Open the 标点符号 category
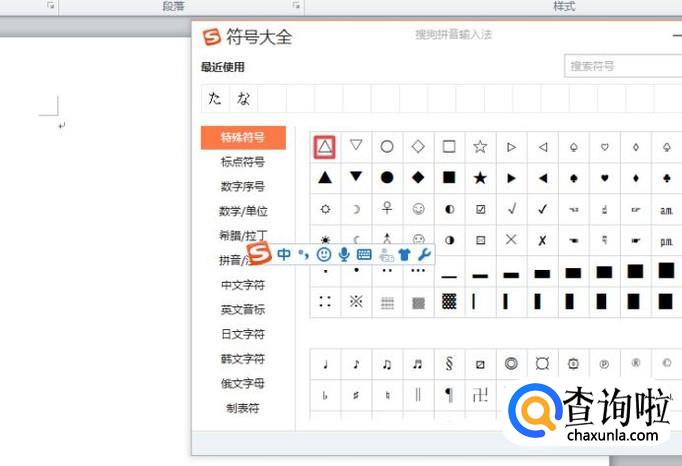 point(243,162)
